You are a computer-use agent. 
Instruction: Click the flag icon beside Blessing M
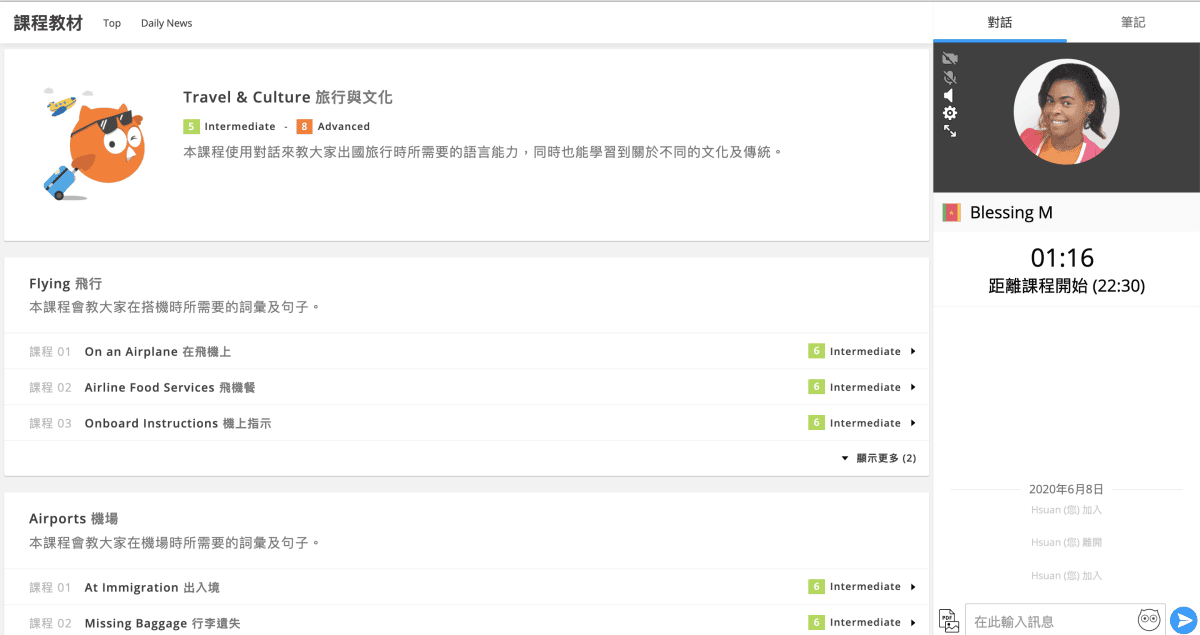click(x=951, y=212)
